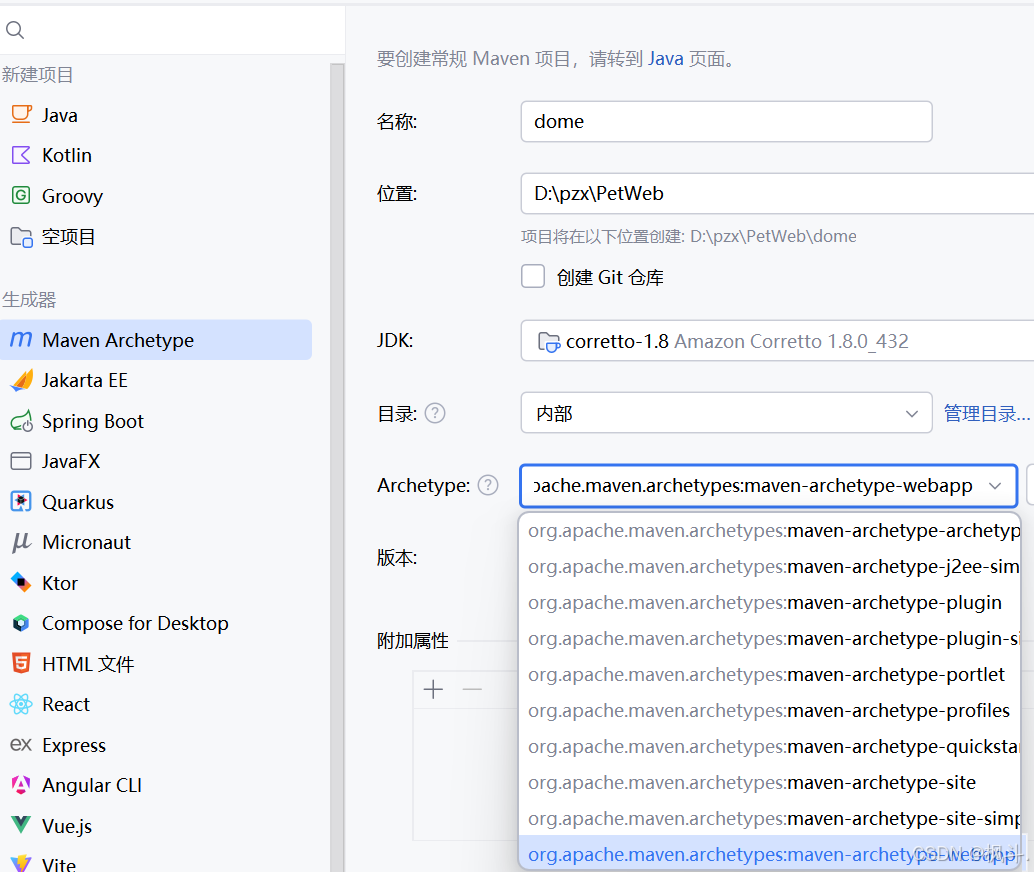Enable the 创建 Git 仓库 checkbox
The image size is (1034, 872).
pos(533,276)
